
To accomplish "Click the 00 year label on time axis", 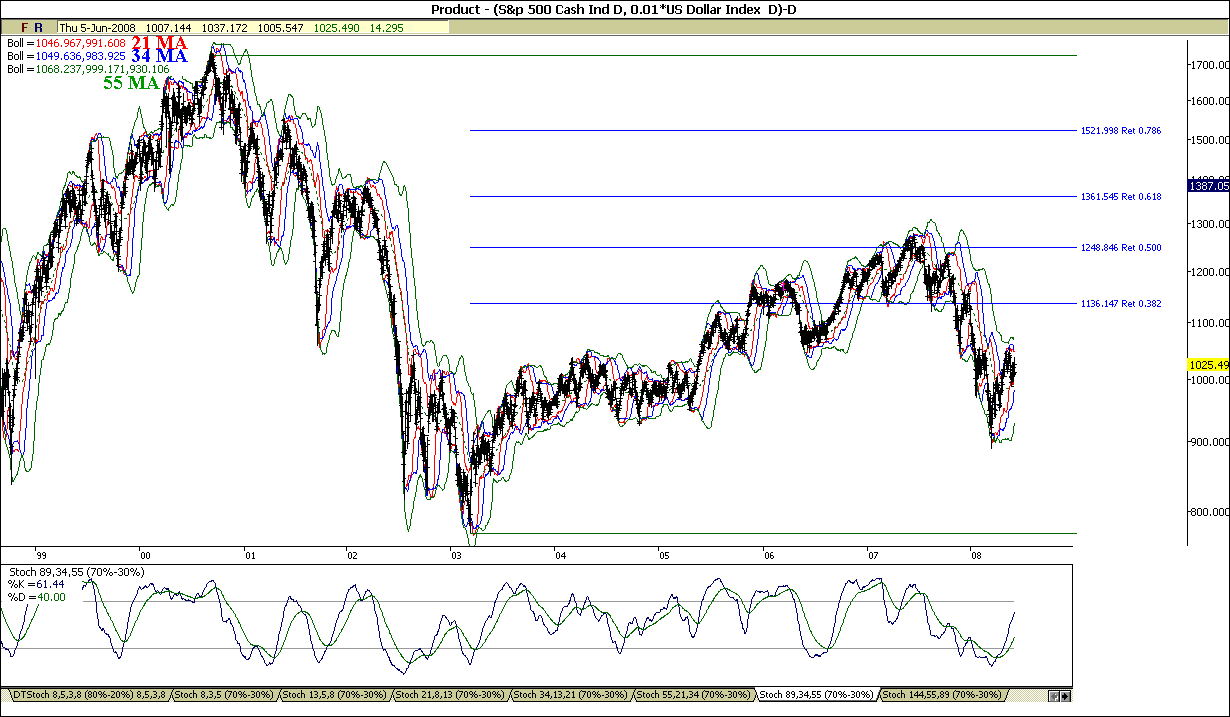I will 145,555.
